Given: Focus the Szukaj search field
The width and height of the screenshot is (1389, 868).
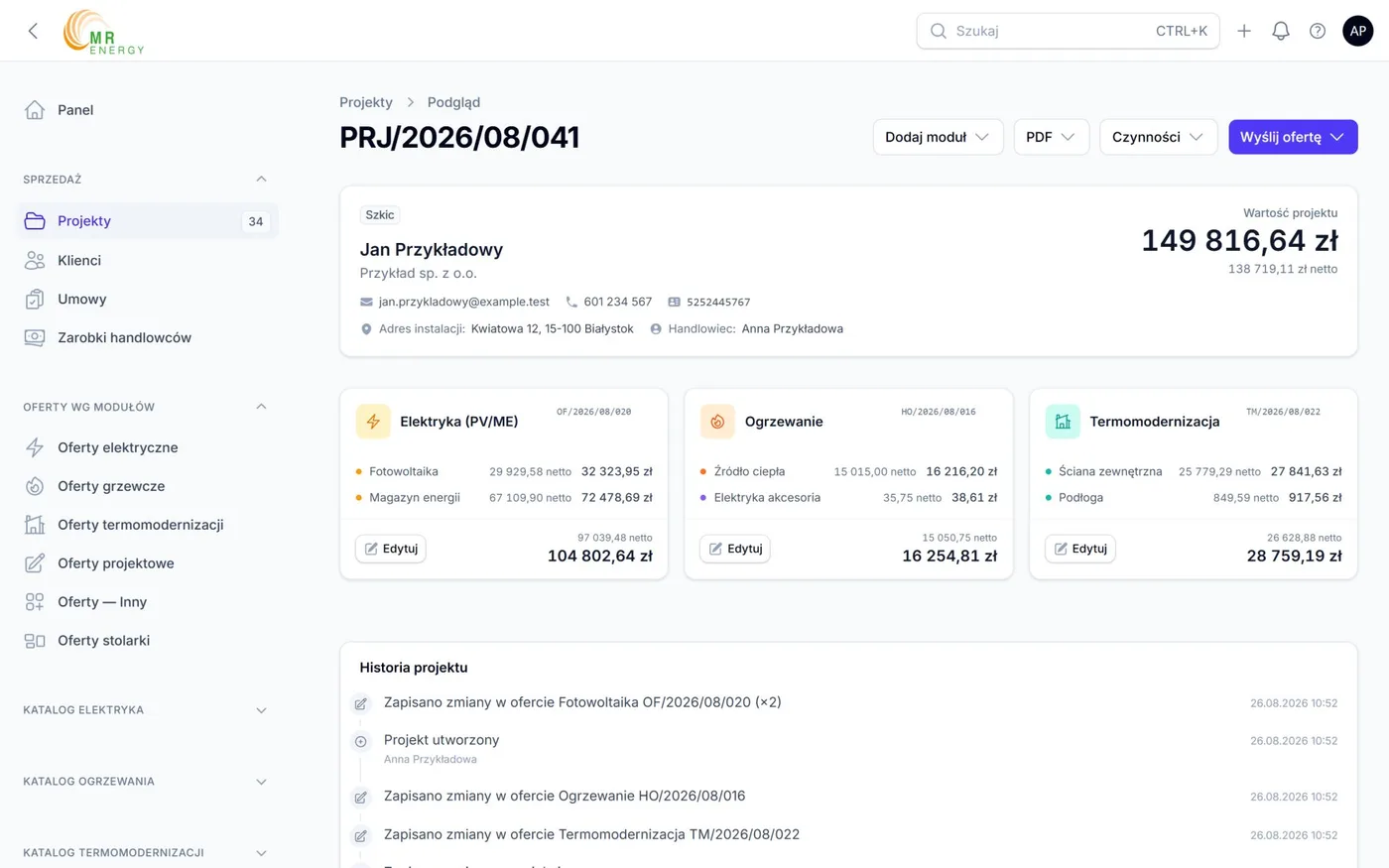Looking at the screenshot, I should [x=1068, y=31].
